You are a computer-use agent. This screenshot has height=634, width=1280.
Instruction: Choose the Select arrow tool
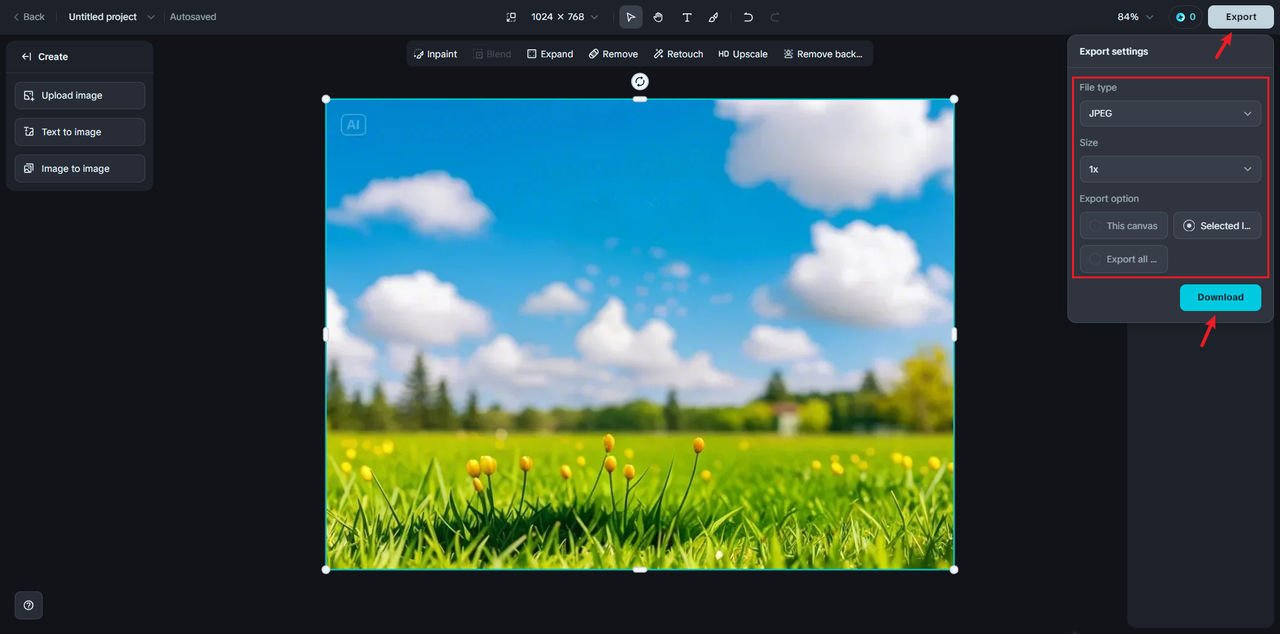(631, 17)
